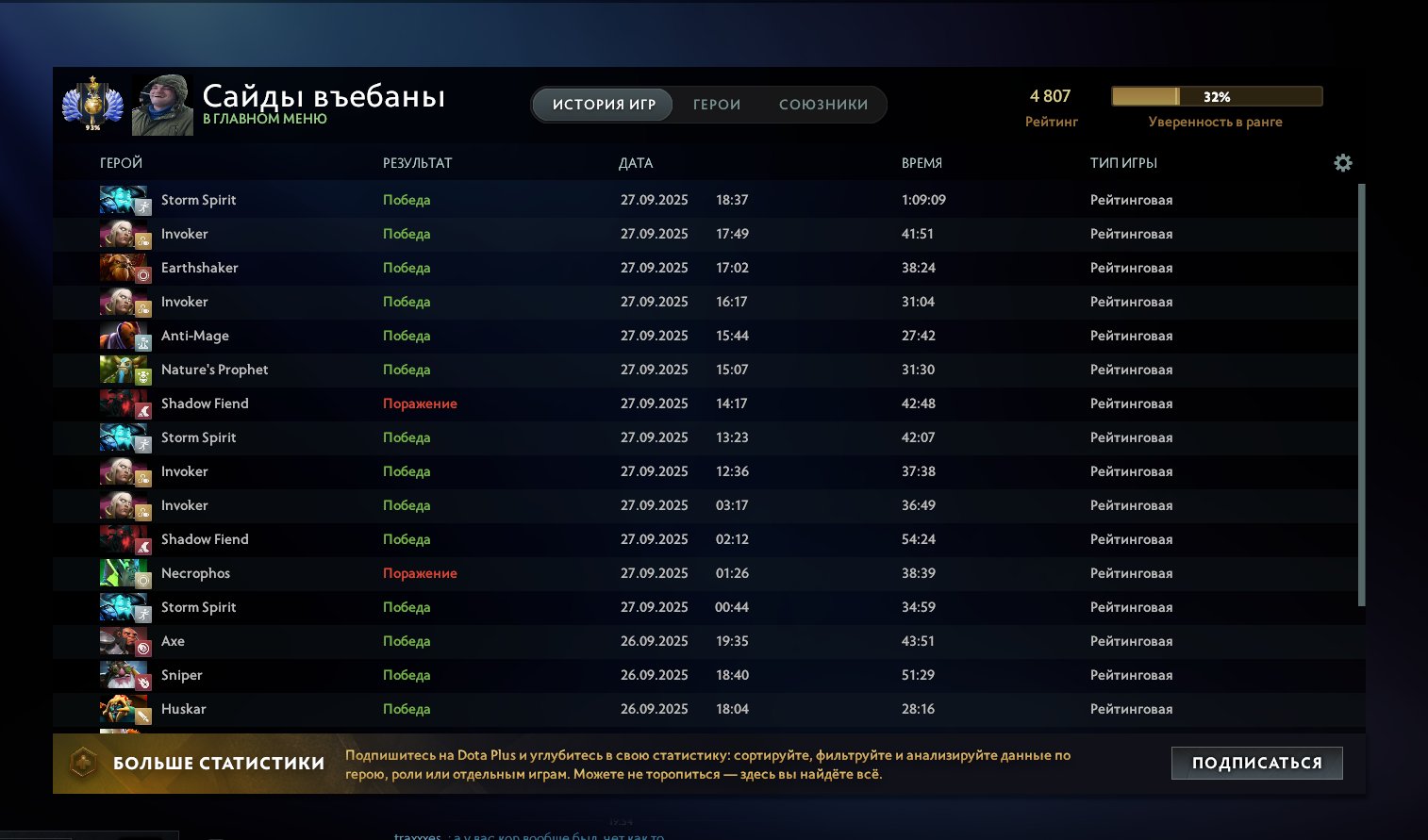1428x840 pixels.
Task: Open the player avatar picture
Action: (162, 105)
